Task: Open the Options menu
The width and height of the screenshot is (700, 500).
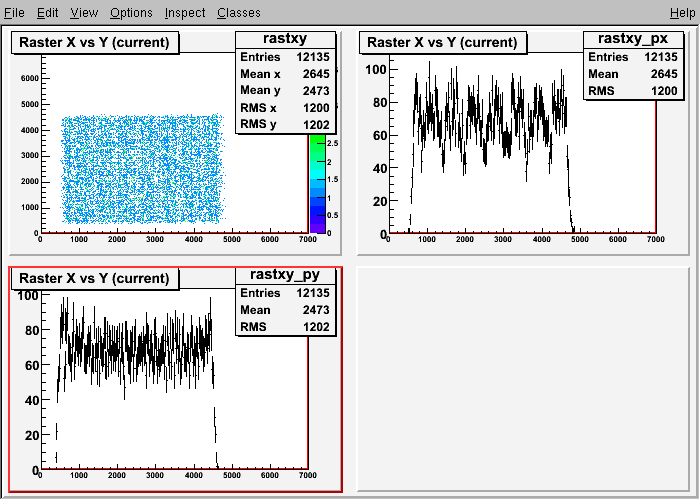Action: coord(131,12)
